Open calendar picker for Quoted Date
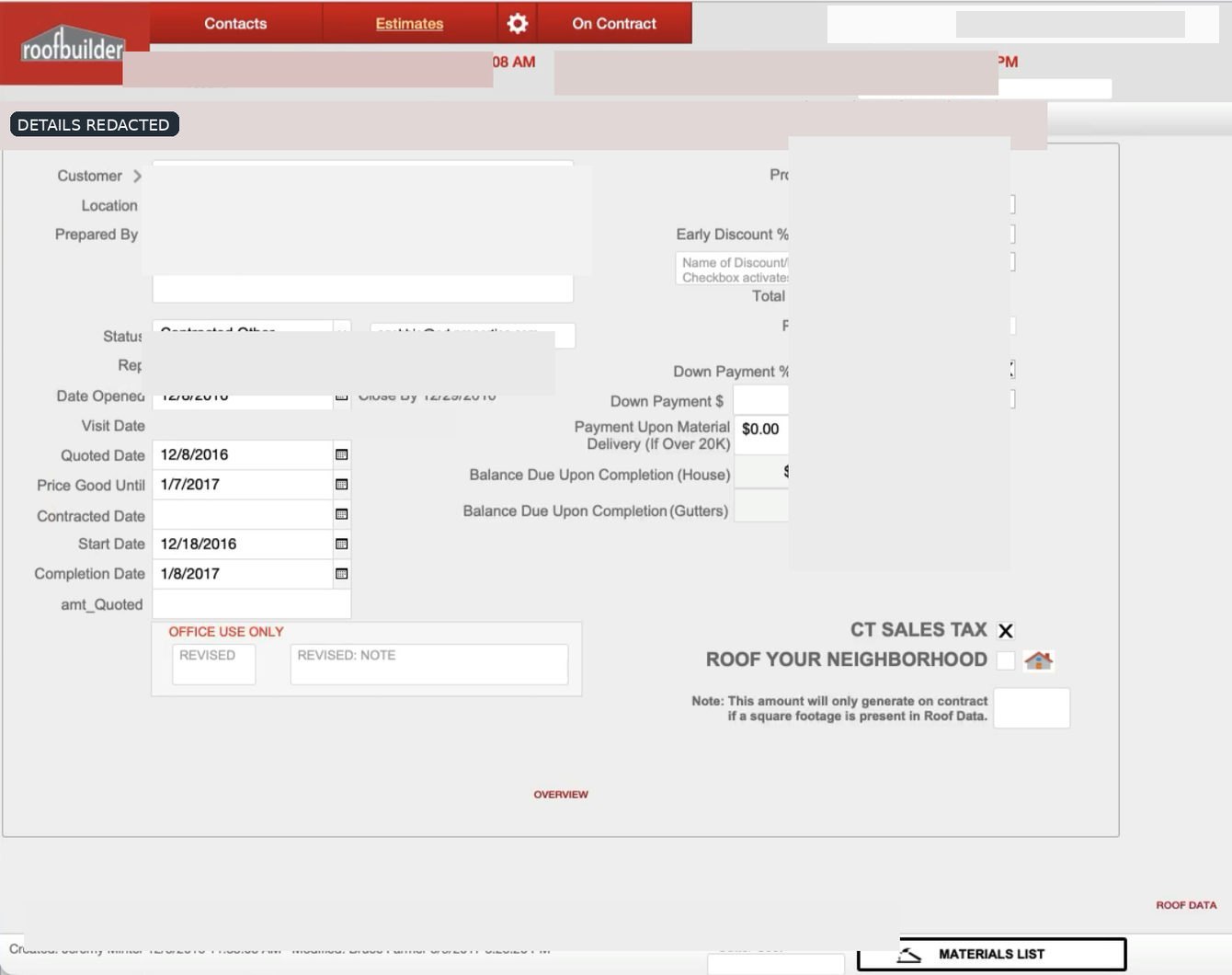The height and width of the screenshot is (975, 1232). coord(341,454)
